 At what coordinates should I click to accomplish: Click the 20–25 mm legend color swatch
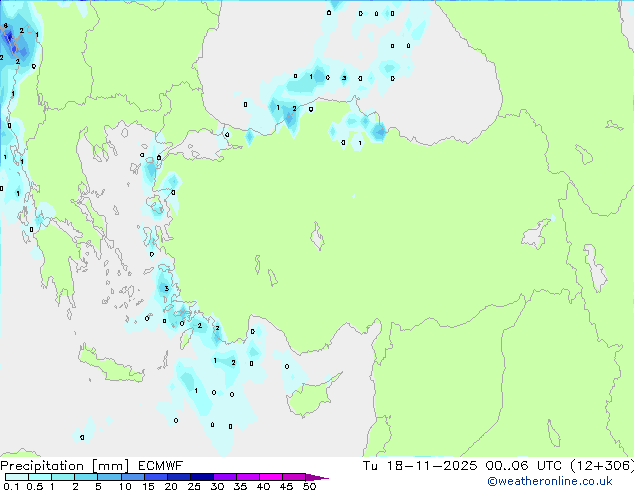(x=178, y=477)
